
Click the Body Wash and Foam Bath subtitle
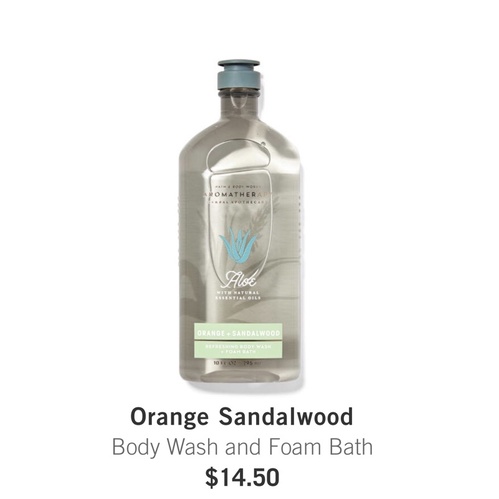pos(242,447)
